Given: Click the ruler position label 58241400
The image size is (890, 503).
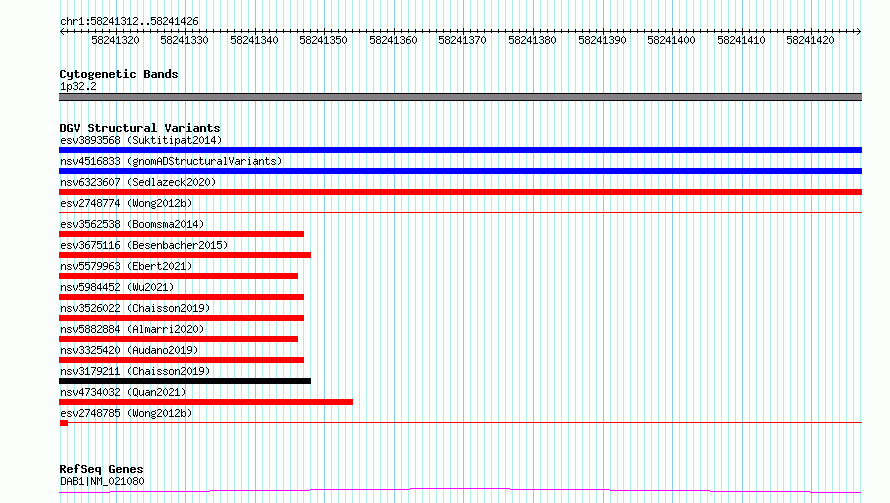Looking at the screenshot, I should [671, 40].
